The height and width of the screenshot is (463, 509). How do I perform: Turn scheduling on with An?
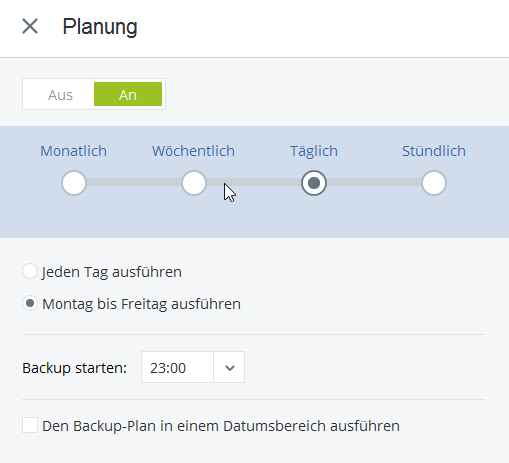point(128,95)
